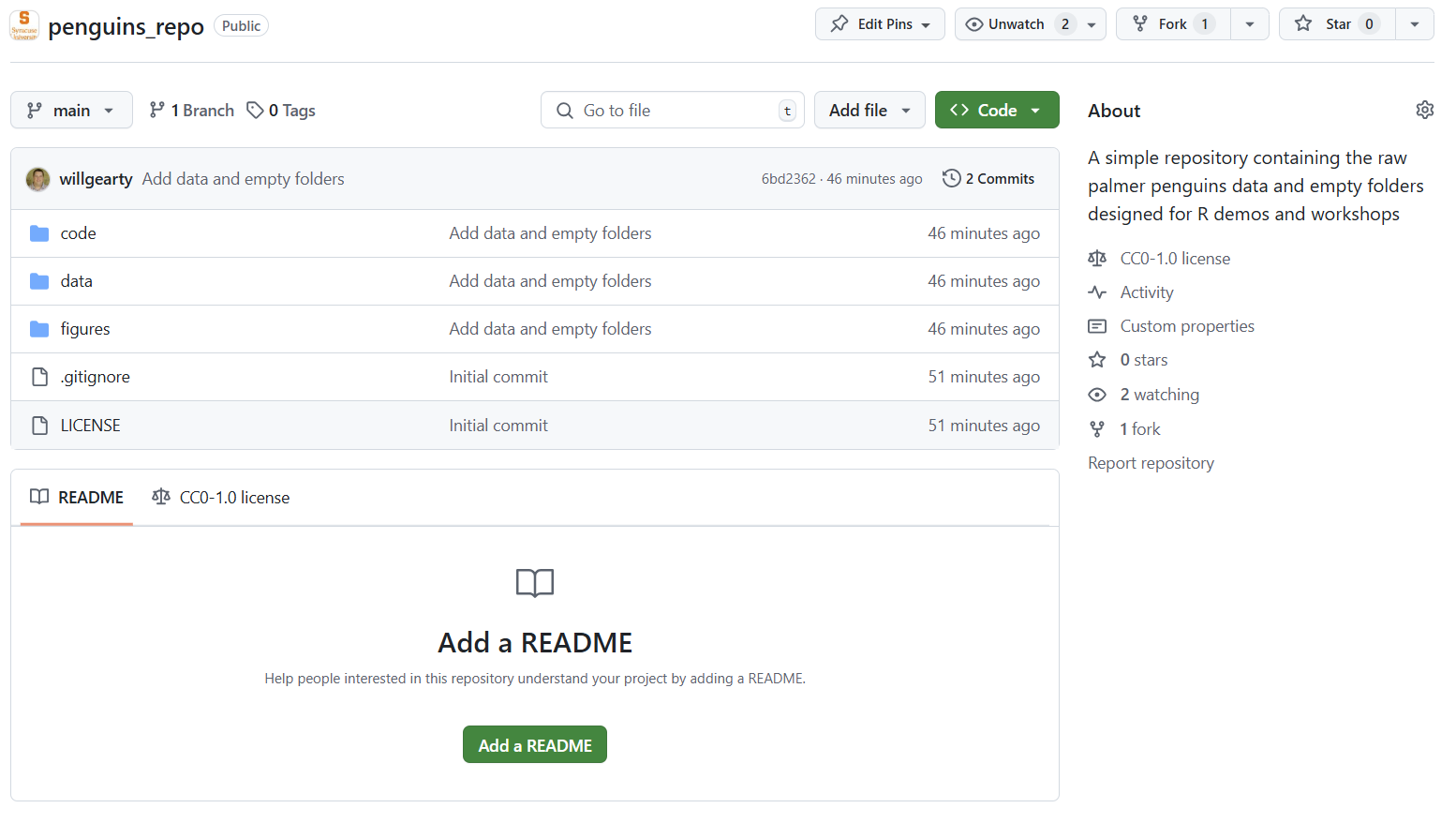Click the branch icon beside 1 Branch

[x=157, y=110]
